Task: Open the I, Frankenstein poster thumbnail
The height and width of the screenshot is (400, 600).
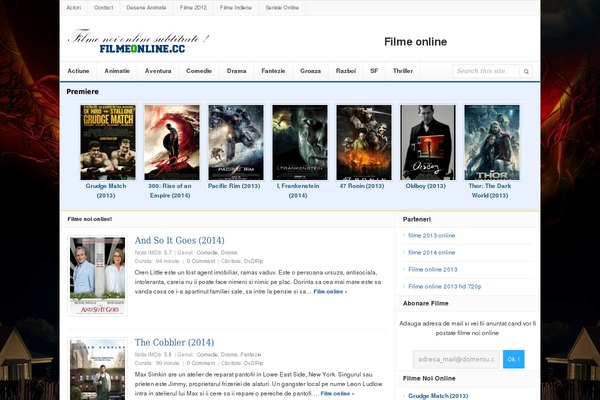Action: point(300,142)
